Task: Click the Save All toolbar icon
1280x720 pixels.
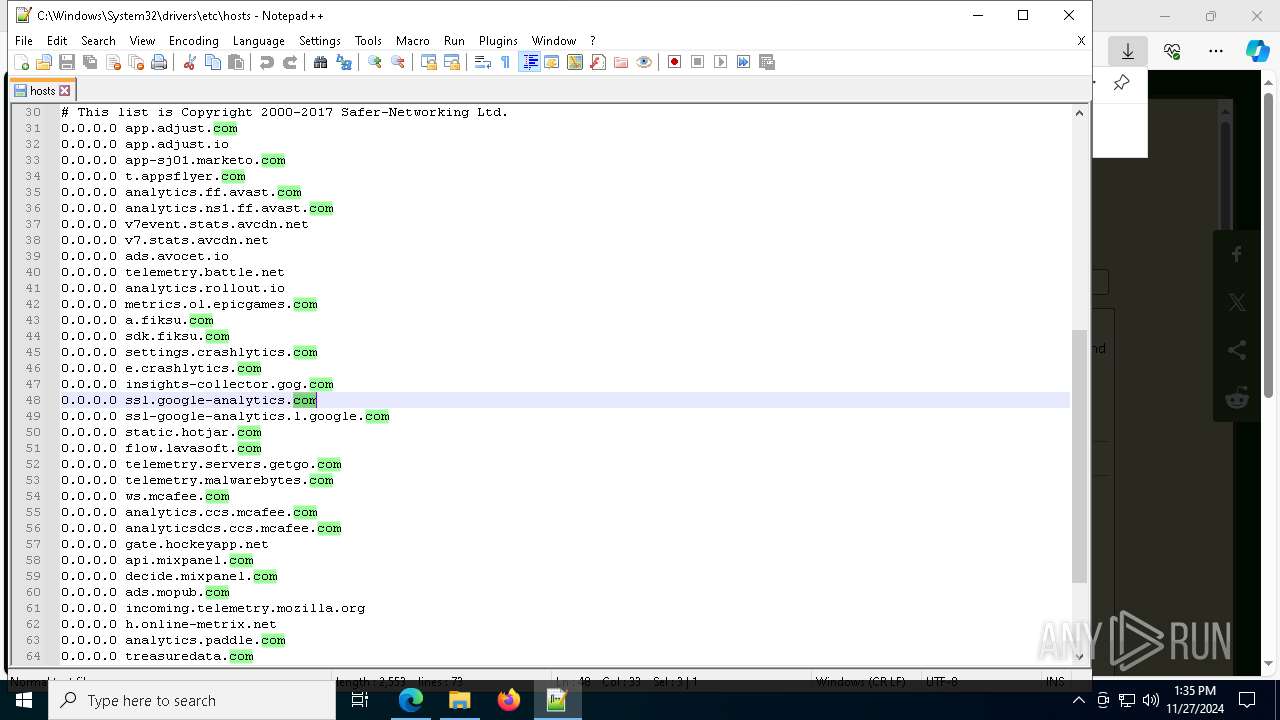Action: [x=90, y=62]
